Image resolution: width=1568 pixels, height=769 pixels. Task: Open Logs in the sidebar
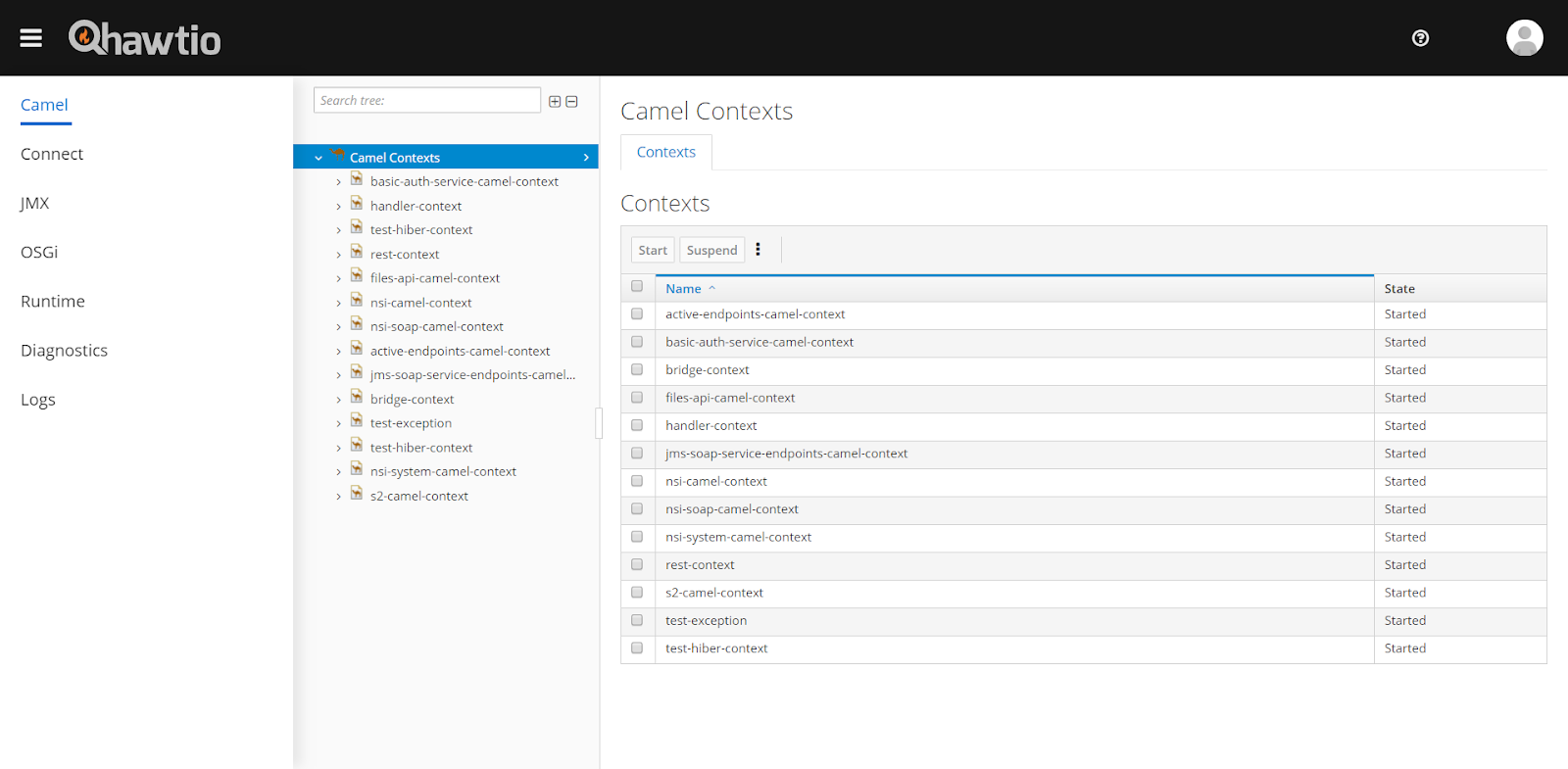38,400
